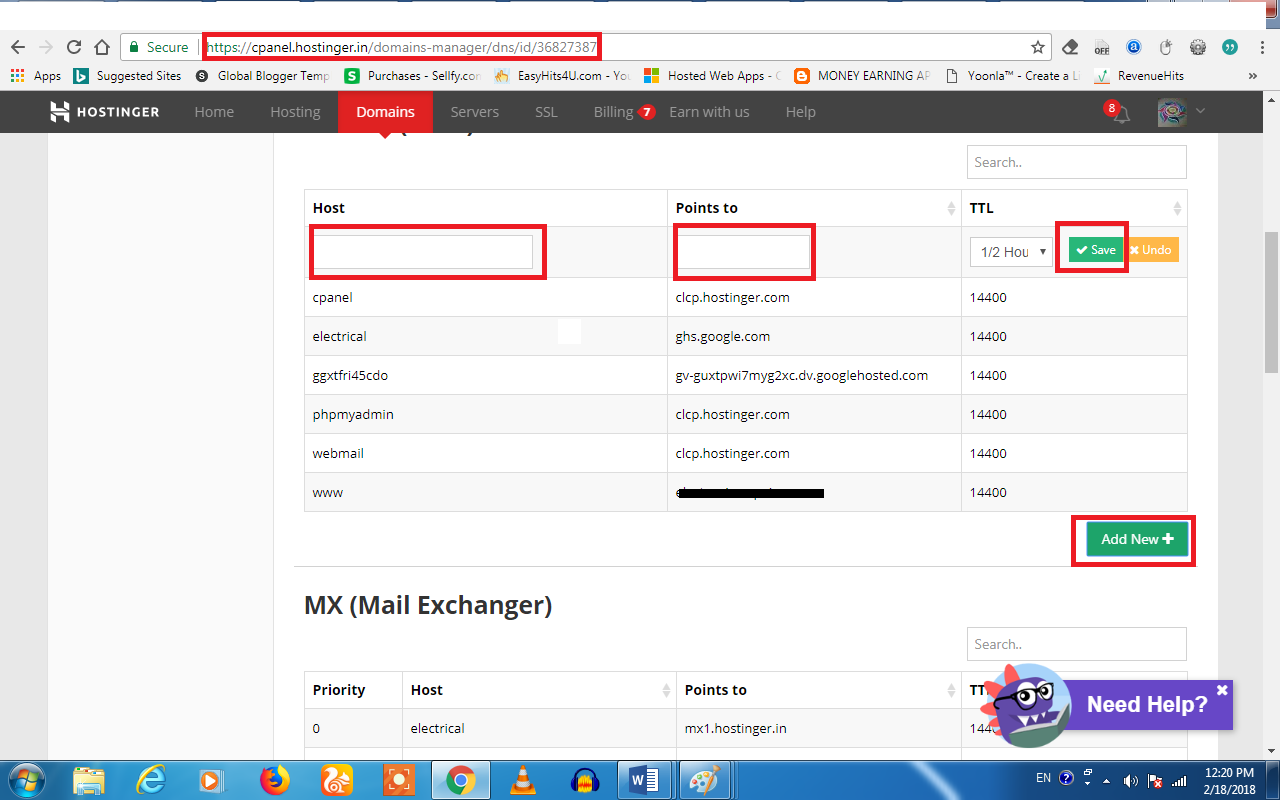This screenshot has width=1280, height=800.
Task: Open the Alexa 'a' extension icon
Action: (x=1133, y=47)
